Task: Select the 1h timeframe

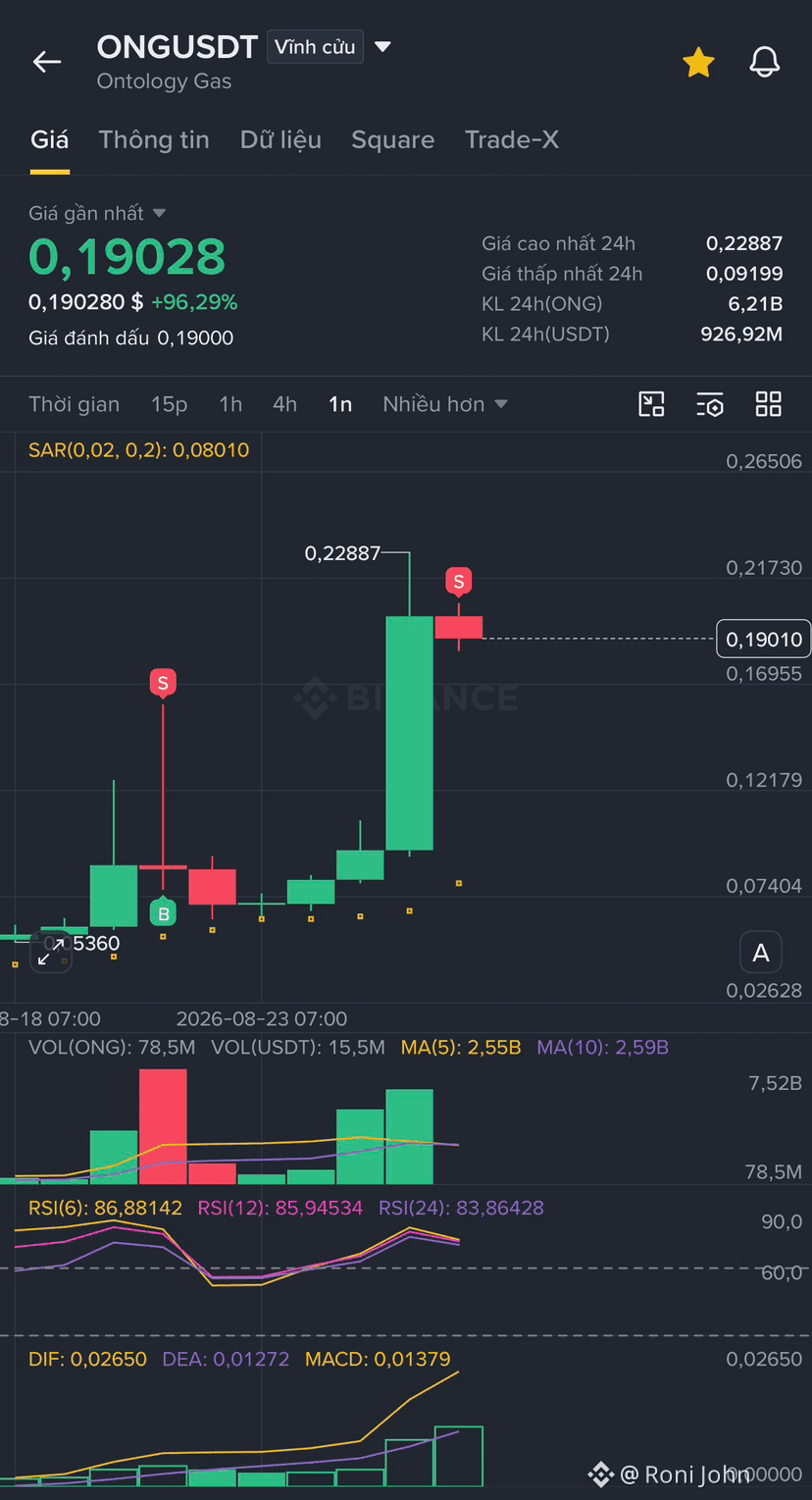Action: (230, 404)
